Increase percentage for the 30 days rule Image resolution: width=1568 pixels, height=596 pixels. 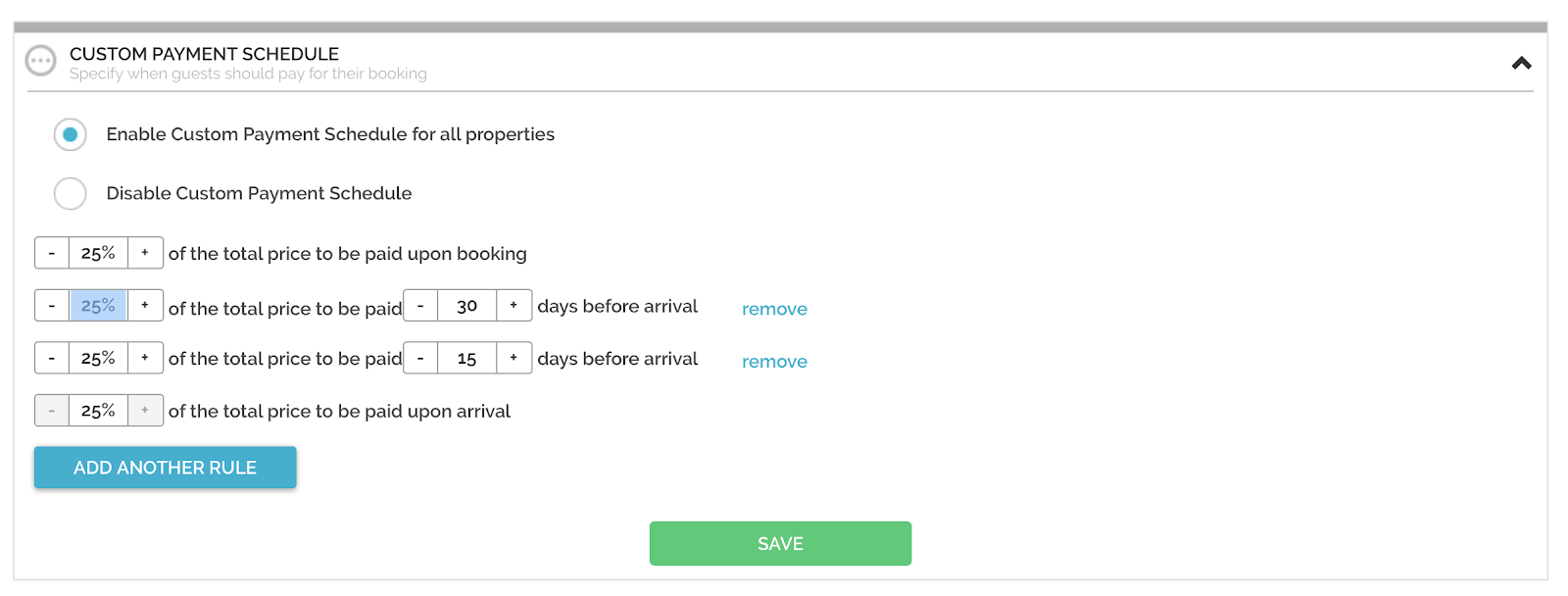145,306
